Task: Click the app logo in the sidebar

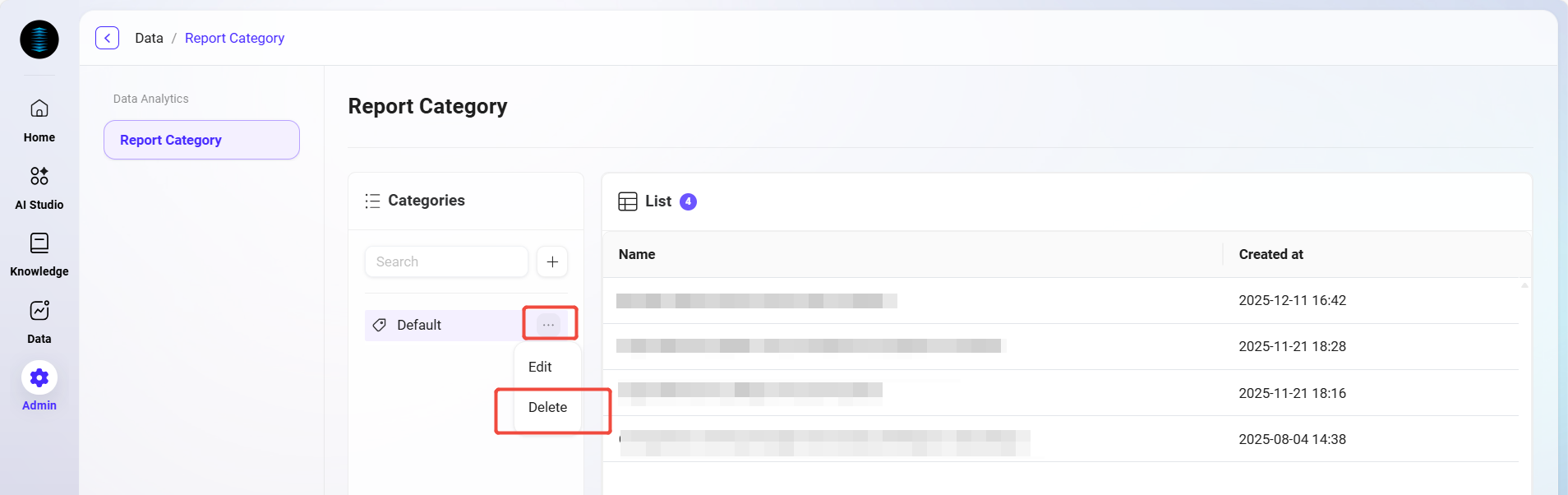Action: (39, 39)
